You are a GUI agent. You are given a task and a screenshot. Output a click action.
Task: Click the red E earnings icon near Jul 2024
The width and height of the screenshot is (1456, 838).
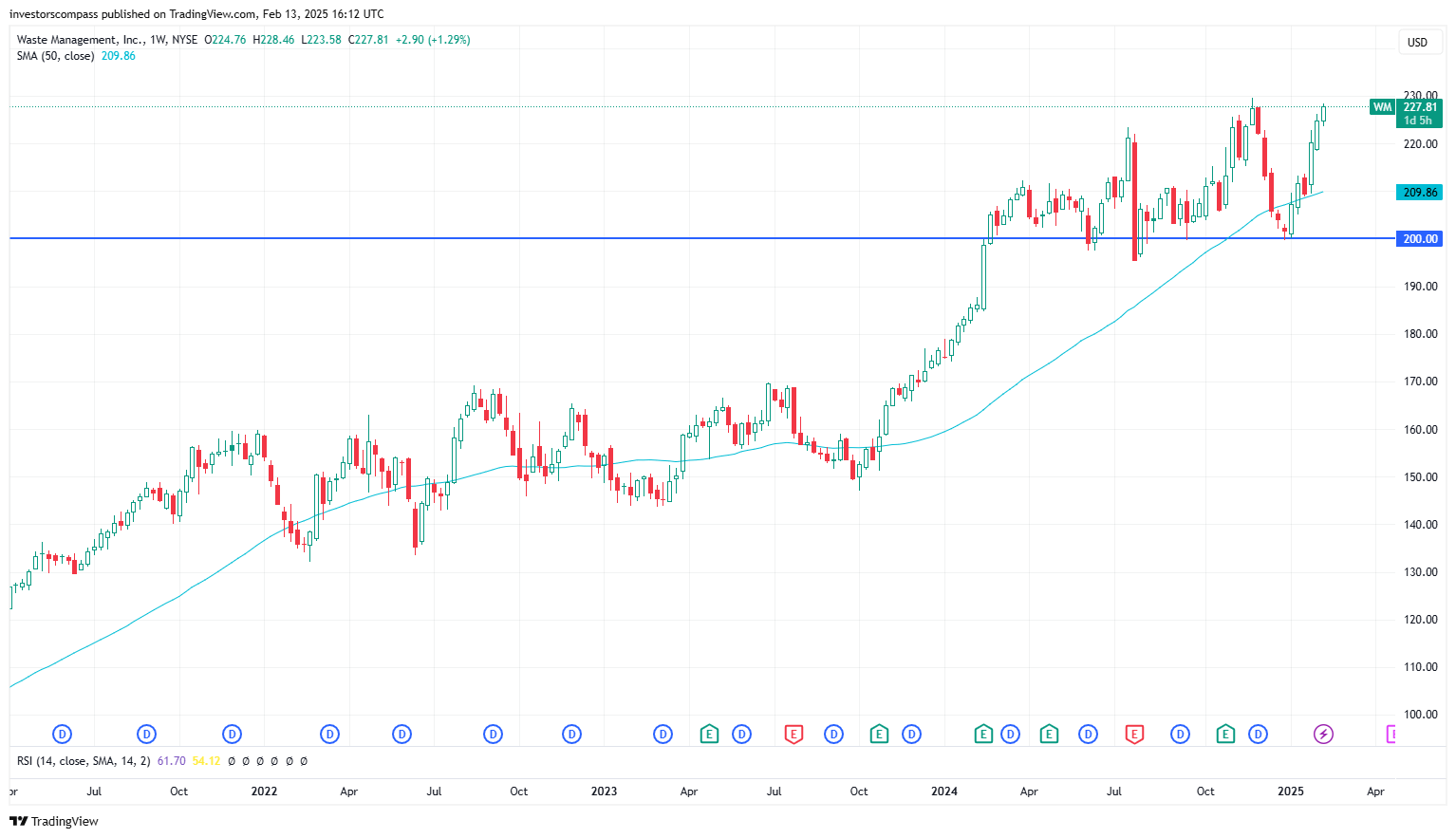tap(1134, 734)
